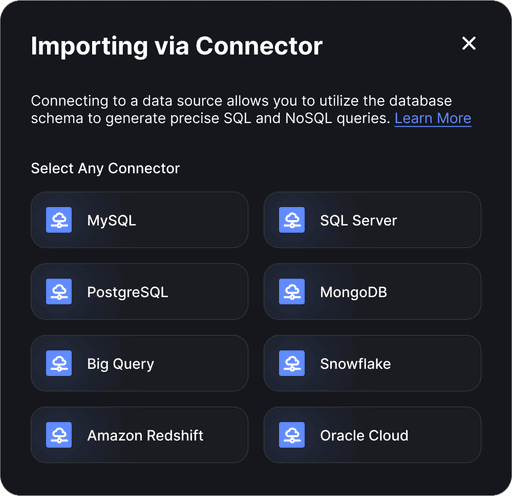The height and width of the screenshot is (496, 512).
Task: Pick the Amazon Redshift label
Action: (145, 435)
